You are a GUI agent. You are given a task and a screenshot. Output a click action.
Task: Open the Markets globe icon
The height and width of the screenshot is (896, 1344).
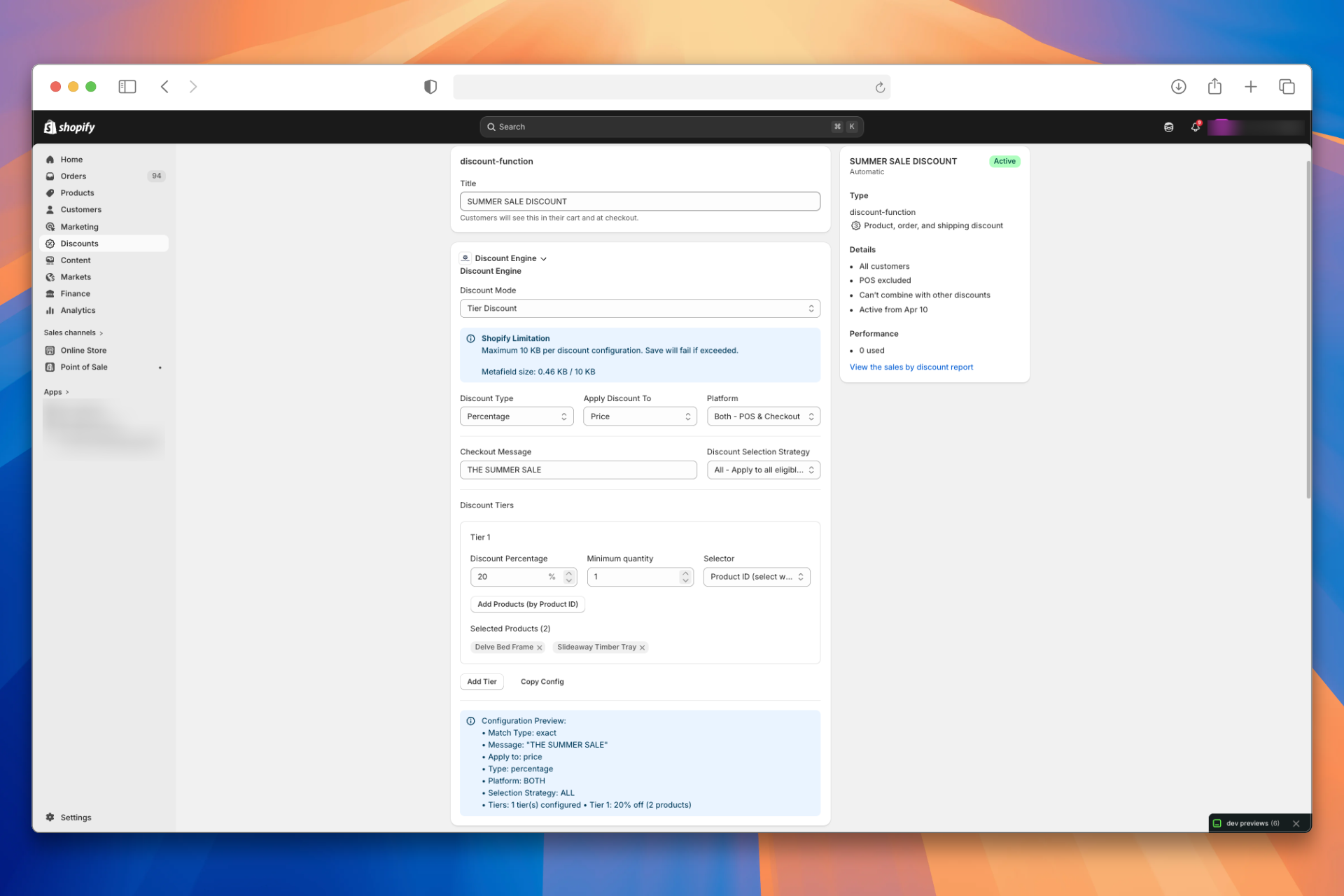50,276
